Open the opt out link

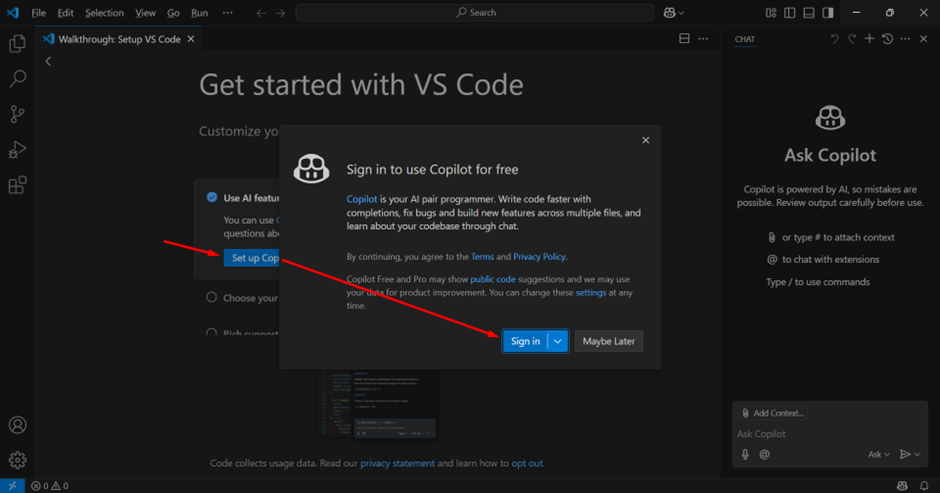point(527,463)
